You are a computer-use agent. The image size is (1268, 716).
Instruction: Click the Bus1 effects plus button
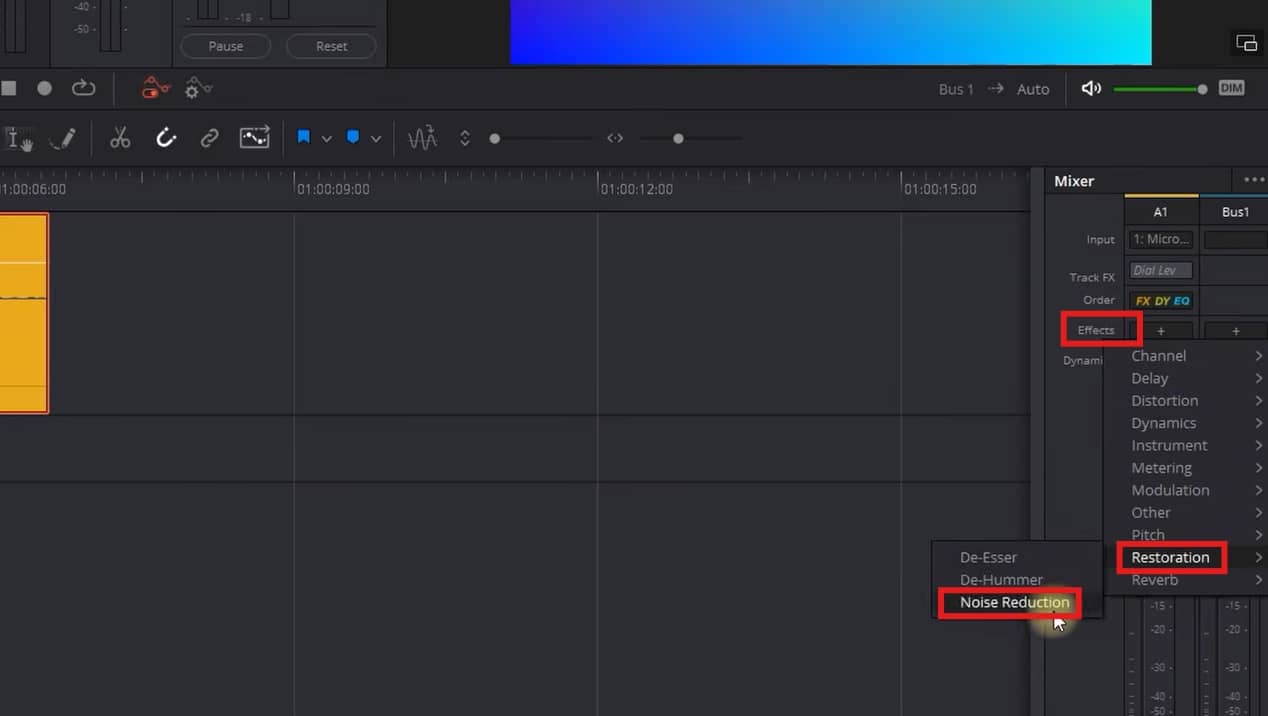coord(1236,330)
